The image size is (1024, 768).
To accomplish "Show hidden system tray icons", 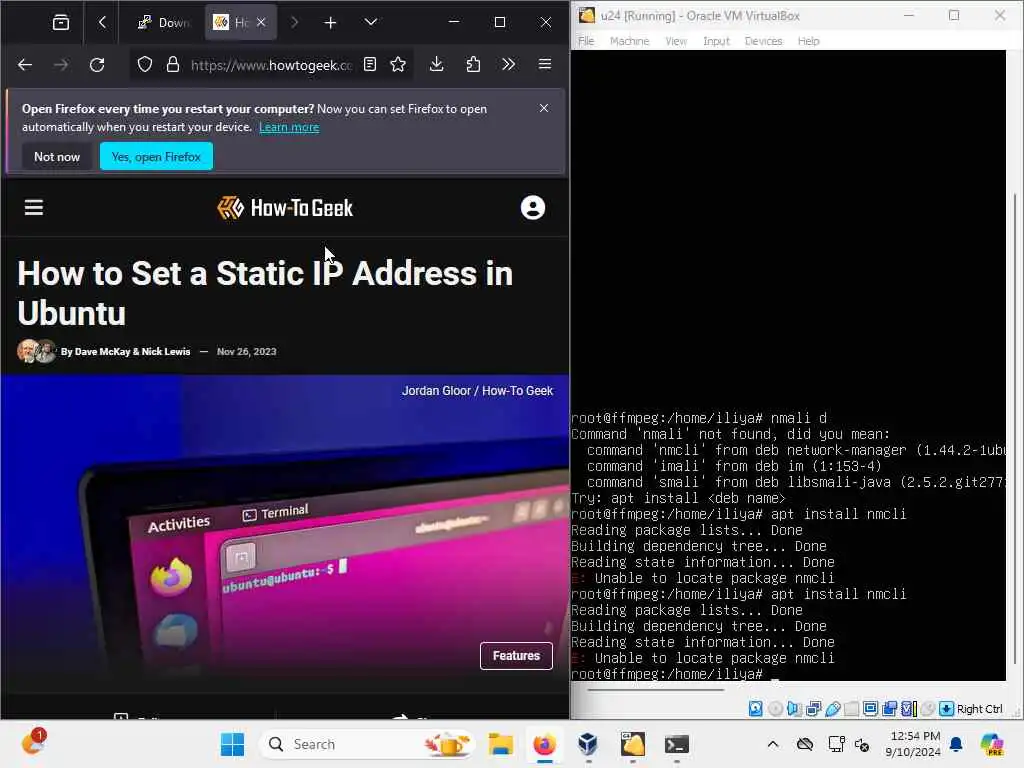I will [773, 744].
